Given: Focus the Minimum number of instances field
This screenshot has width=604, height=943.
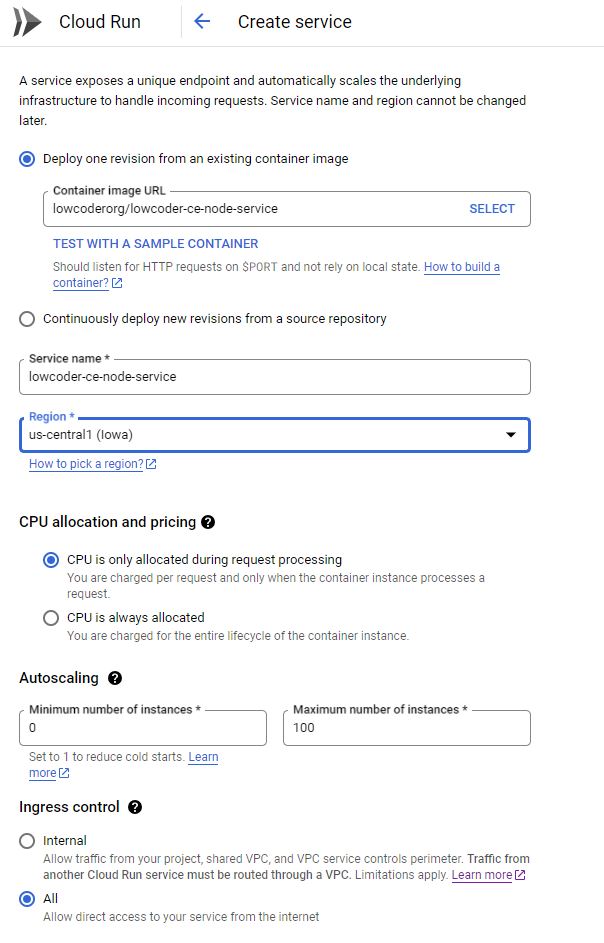Looking at the screenshot, I should coord(143,728).
